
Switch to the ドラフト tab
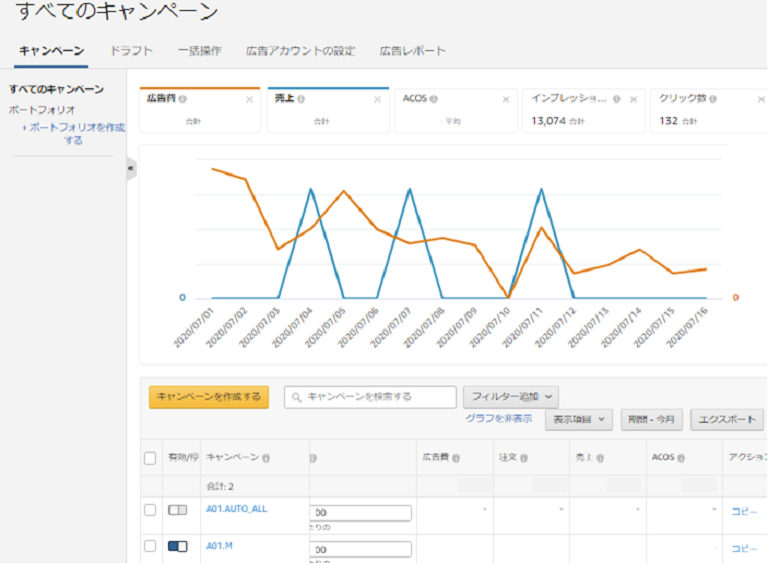[x=131, y=51]
